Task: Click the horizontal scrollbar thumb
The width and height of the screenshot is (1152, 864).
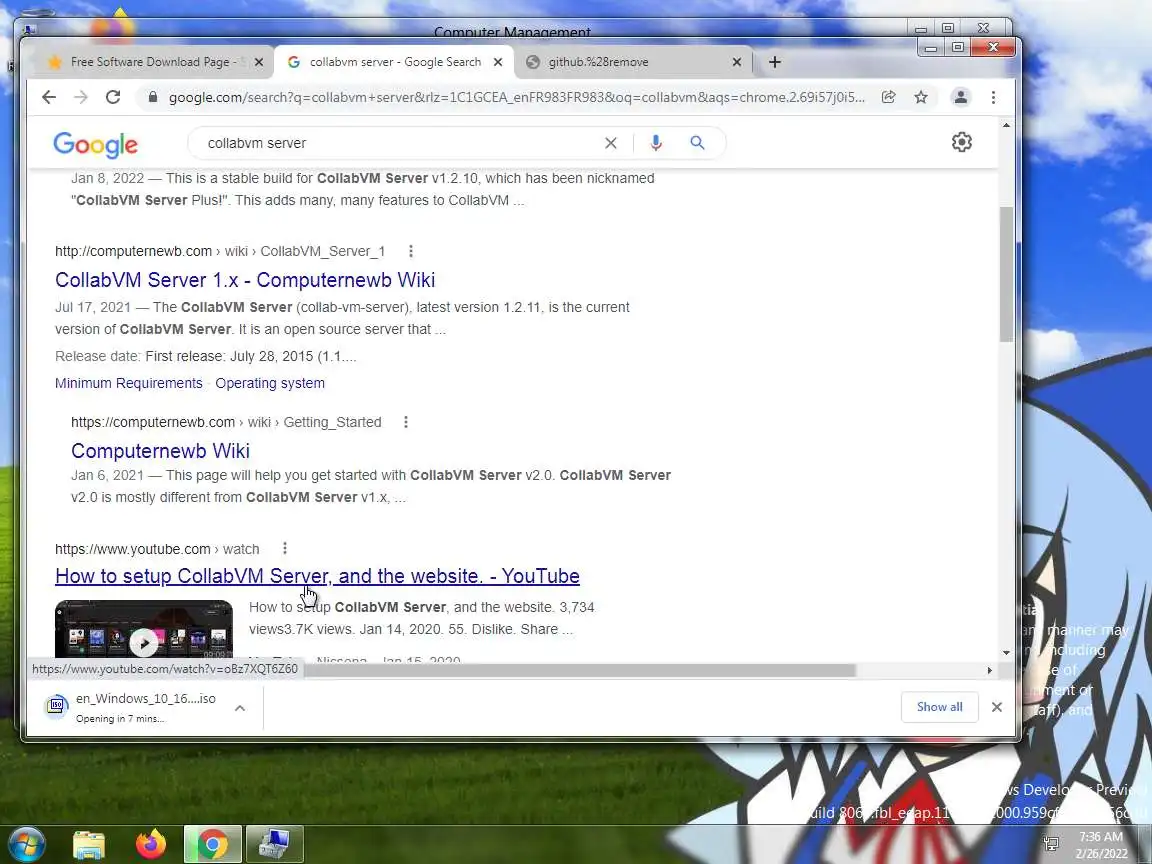Action: [578, 670]
